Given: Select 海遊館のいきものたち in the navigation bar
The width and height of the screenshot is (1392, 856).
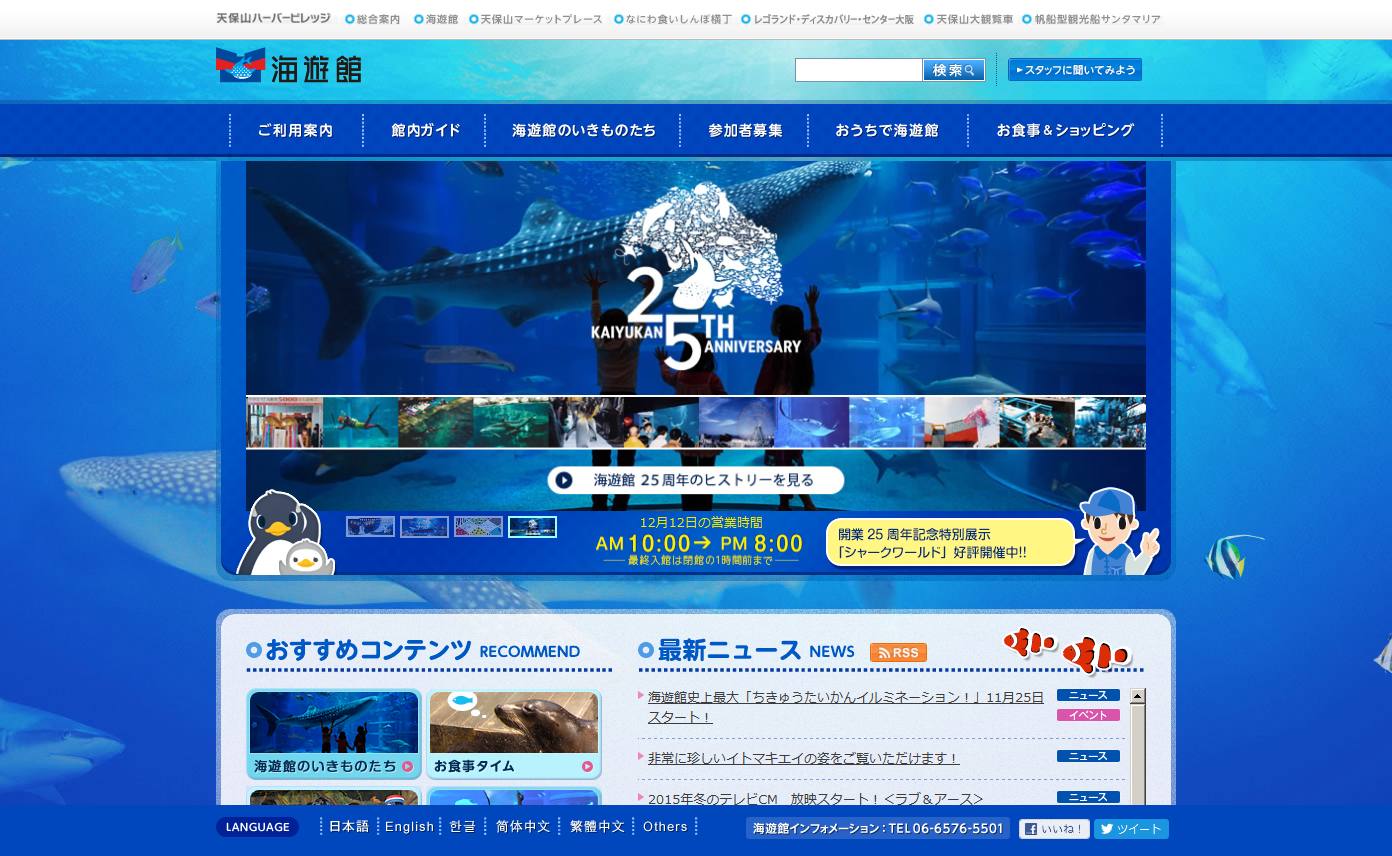Looking at the screenshot, I should (584, 130).
